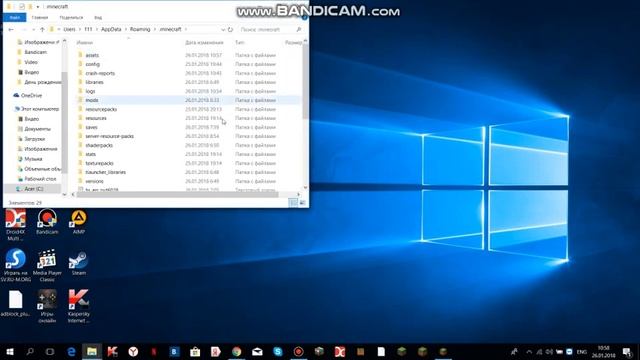This screenshot has height=360, width=640.
Task: Open the Главная ribbon tab
Action: (x=40, y=18)
